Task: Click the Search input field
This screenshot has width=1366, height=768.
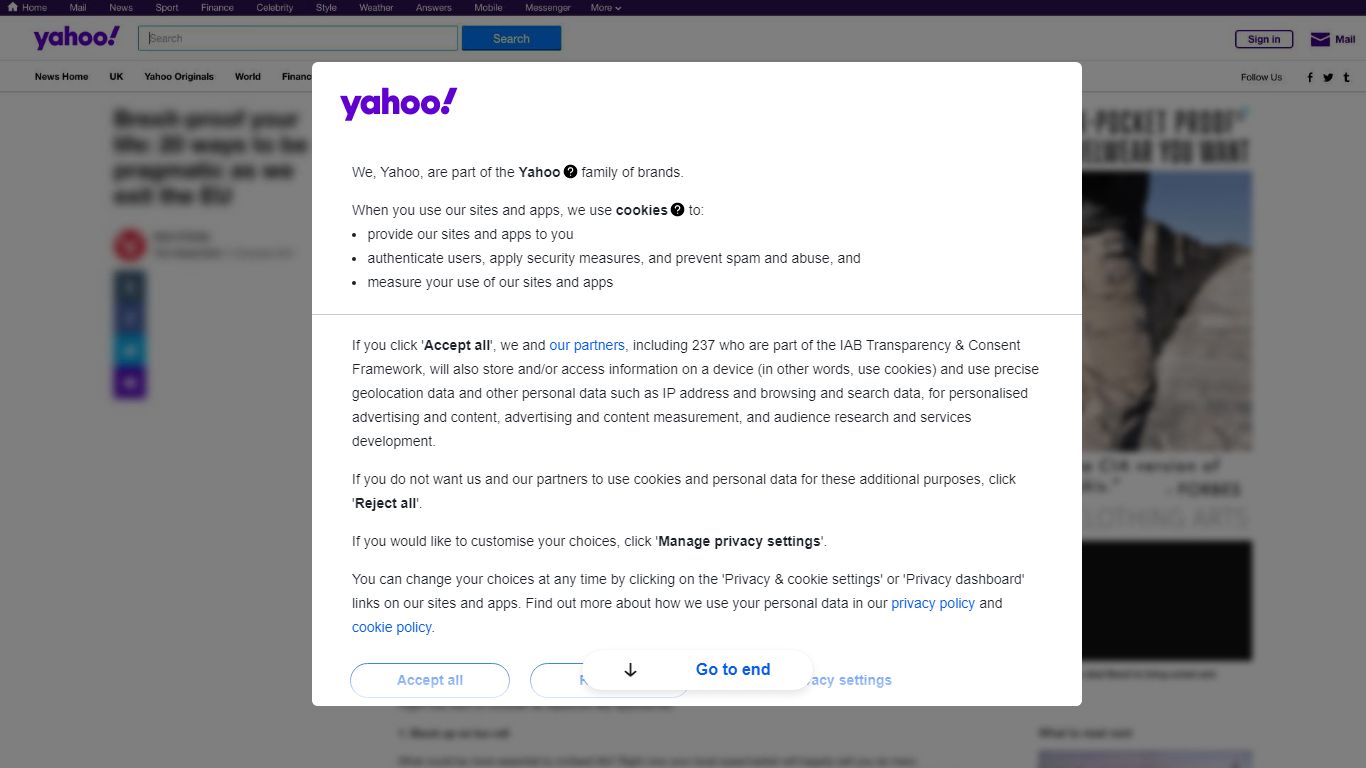Action: point(298,38)
